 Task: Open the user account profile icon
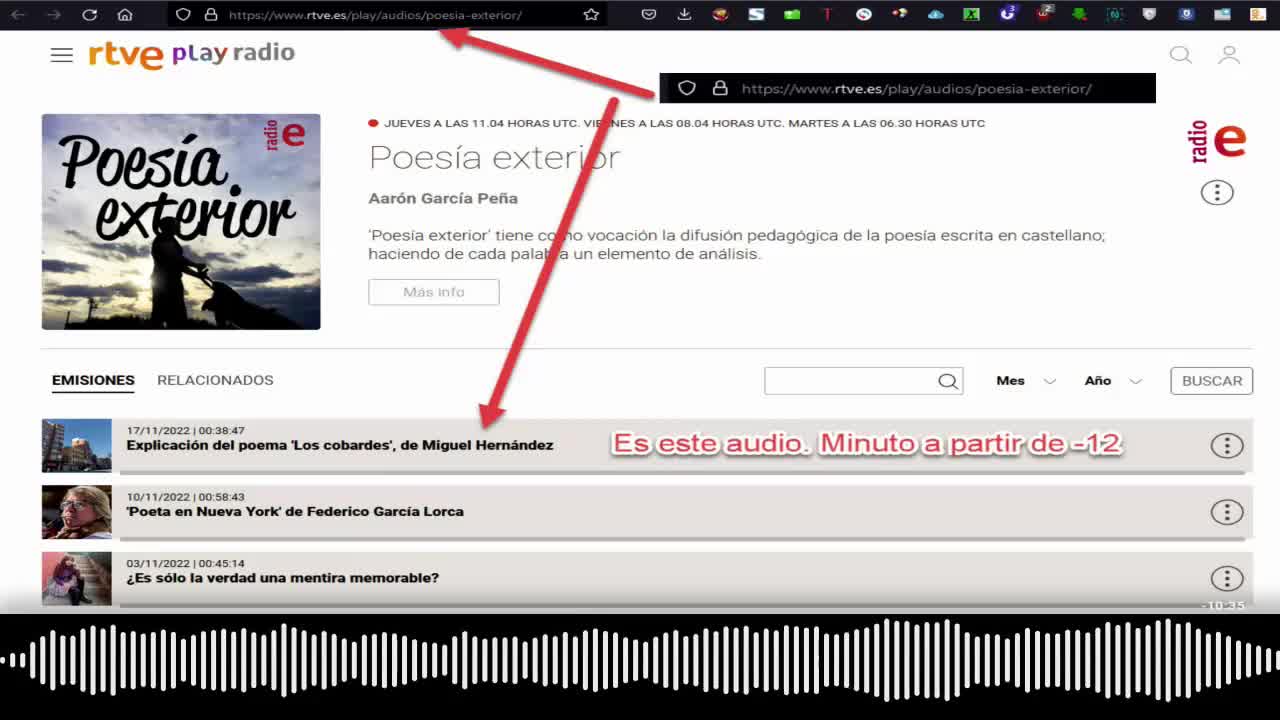[x=1229, y=55]
